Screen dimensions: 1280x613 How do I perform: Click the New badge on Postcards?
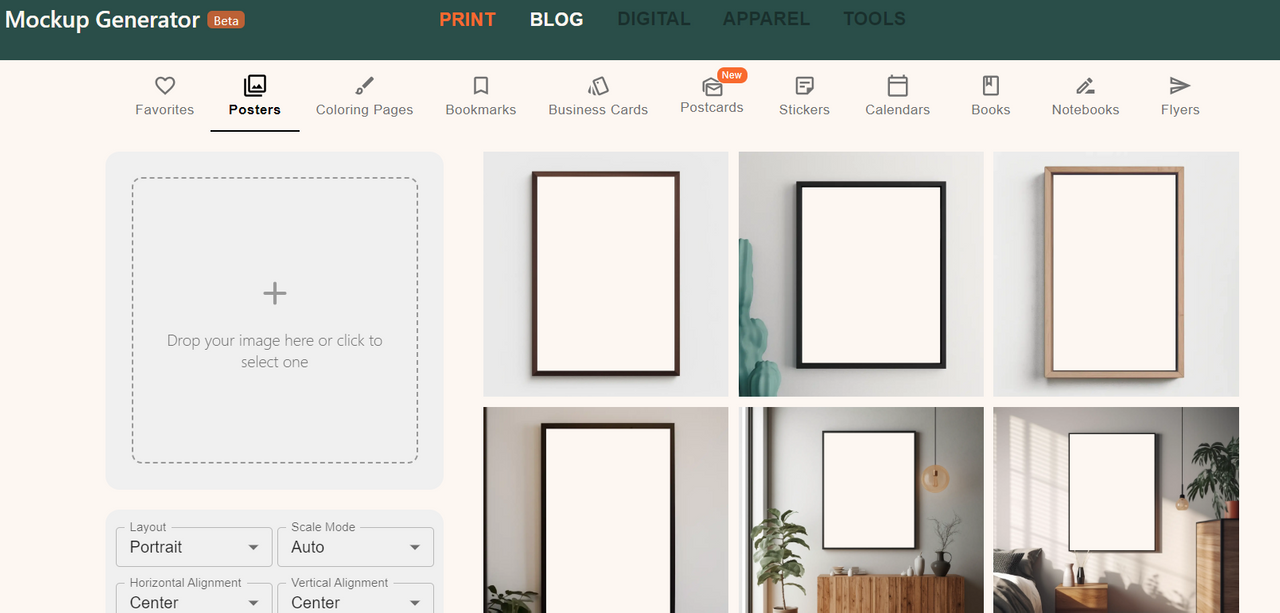(x=732, y=75)
